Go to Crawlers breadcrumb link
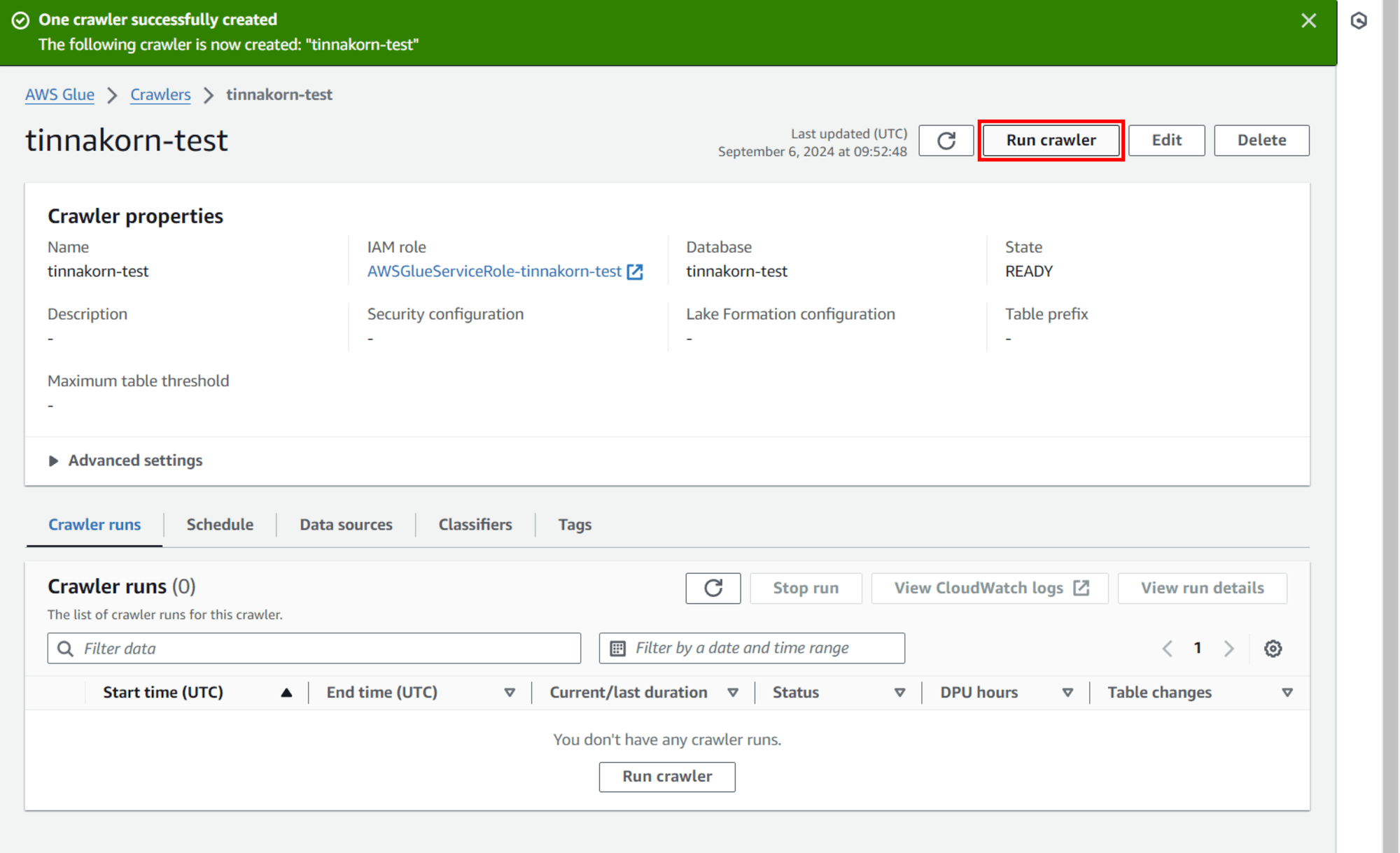The height and width of the screenshot is (853, 1400). click(x=160, y=94)
